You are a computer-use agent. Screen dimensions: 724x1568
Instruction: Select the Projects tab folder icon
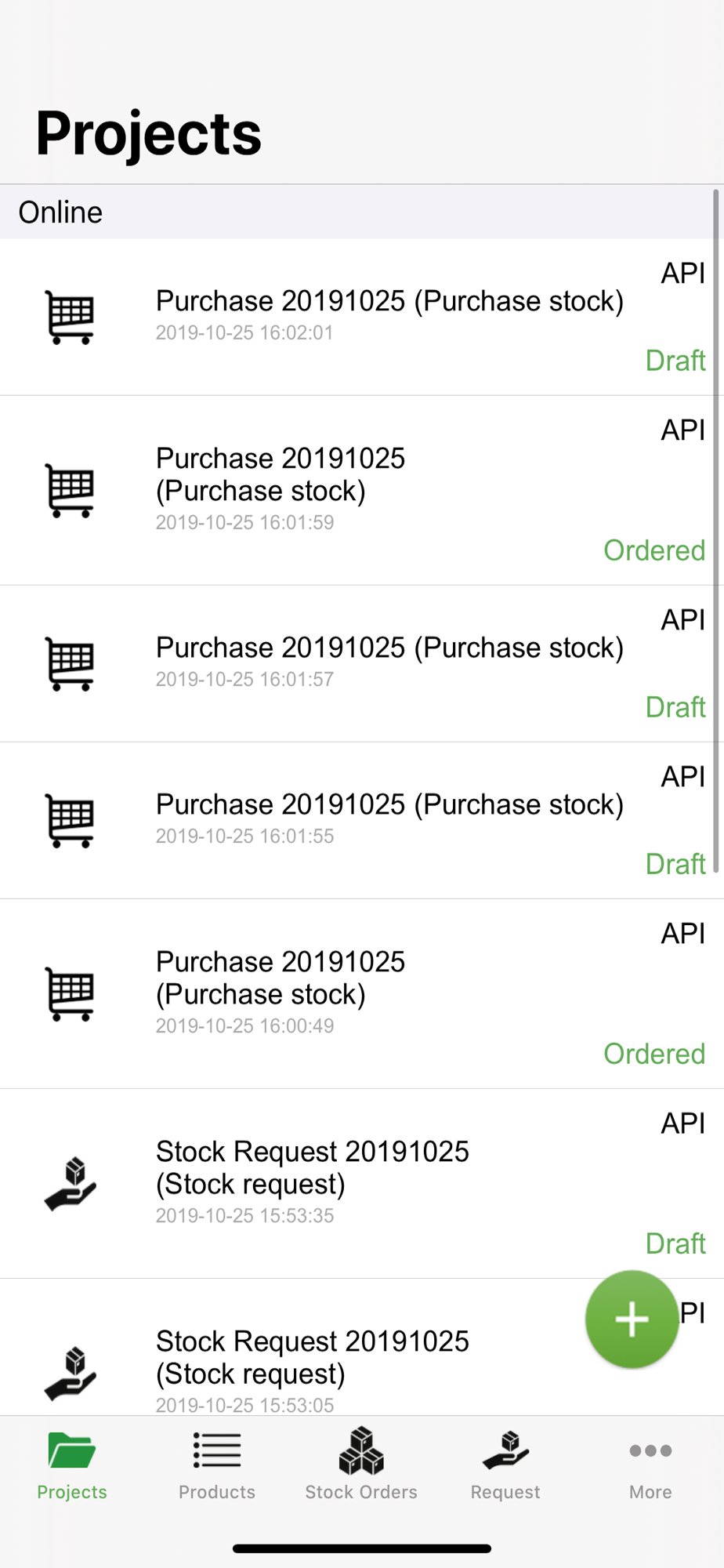coord(71,1450)
